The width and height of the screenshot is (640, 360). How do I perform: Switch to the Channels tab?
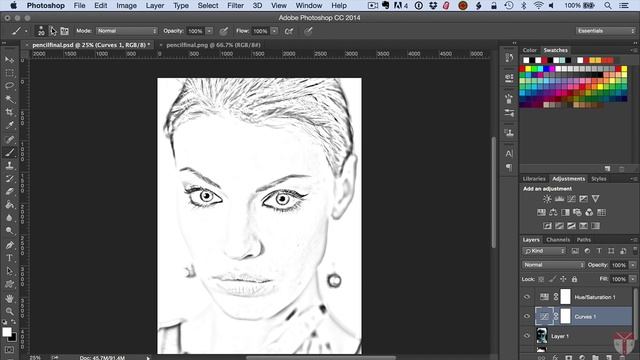point(558,240)
